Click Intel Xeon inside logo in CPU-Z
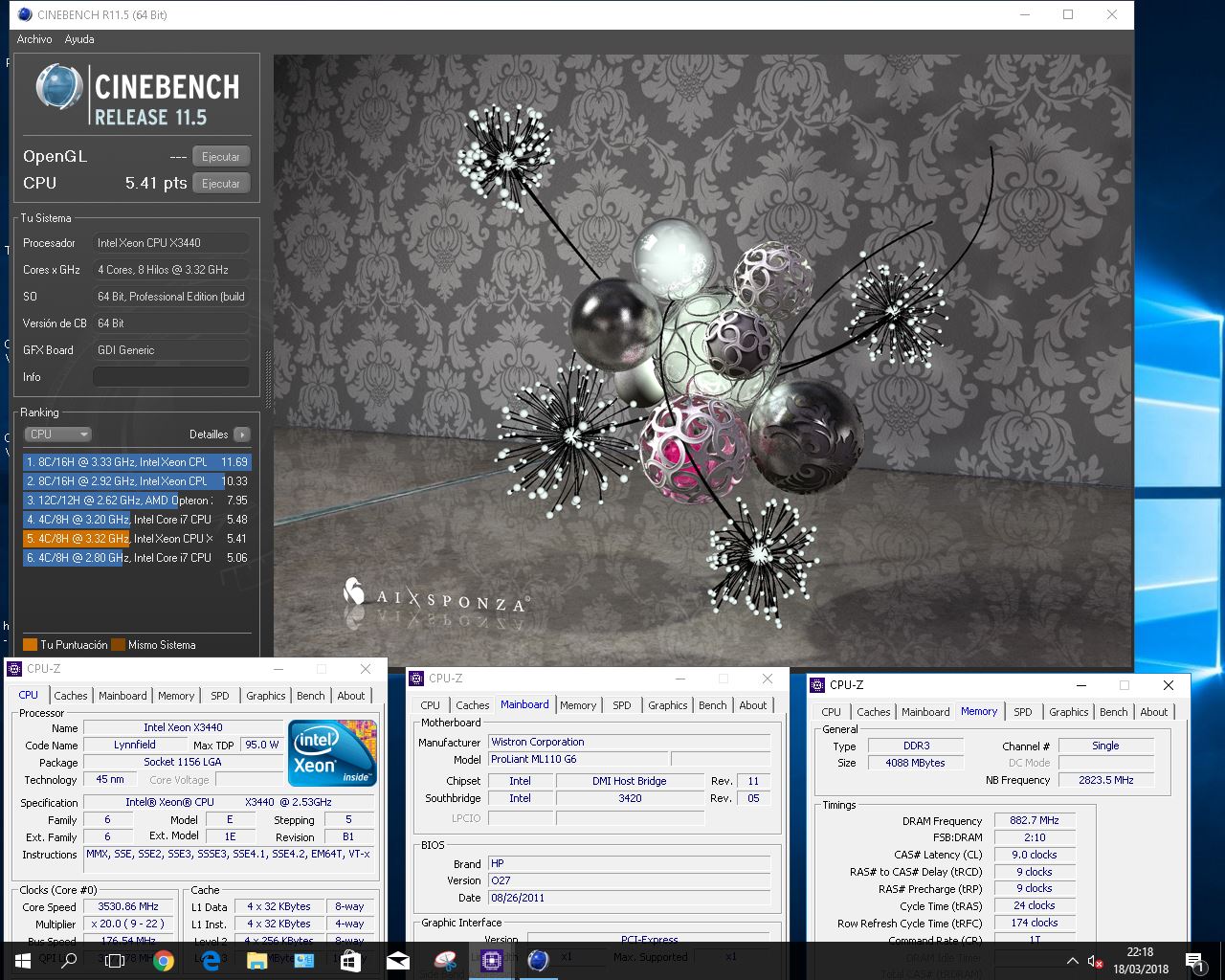 [x=332, y=753]
